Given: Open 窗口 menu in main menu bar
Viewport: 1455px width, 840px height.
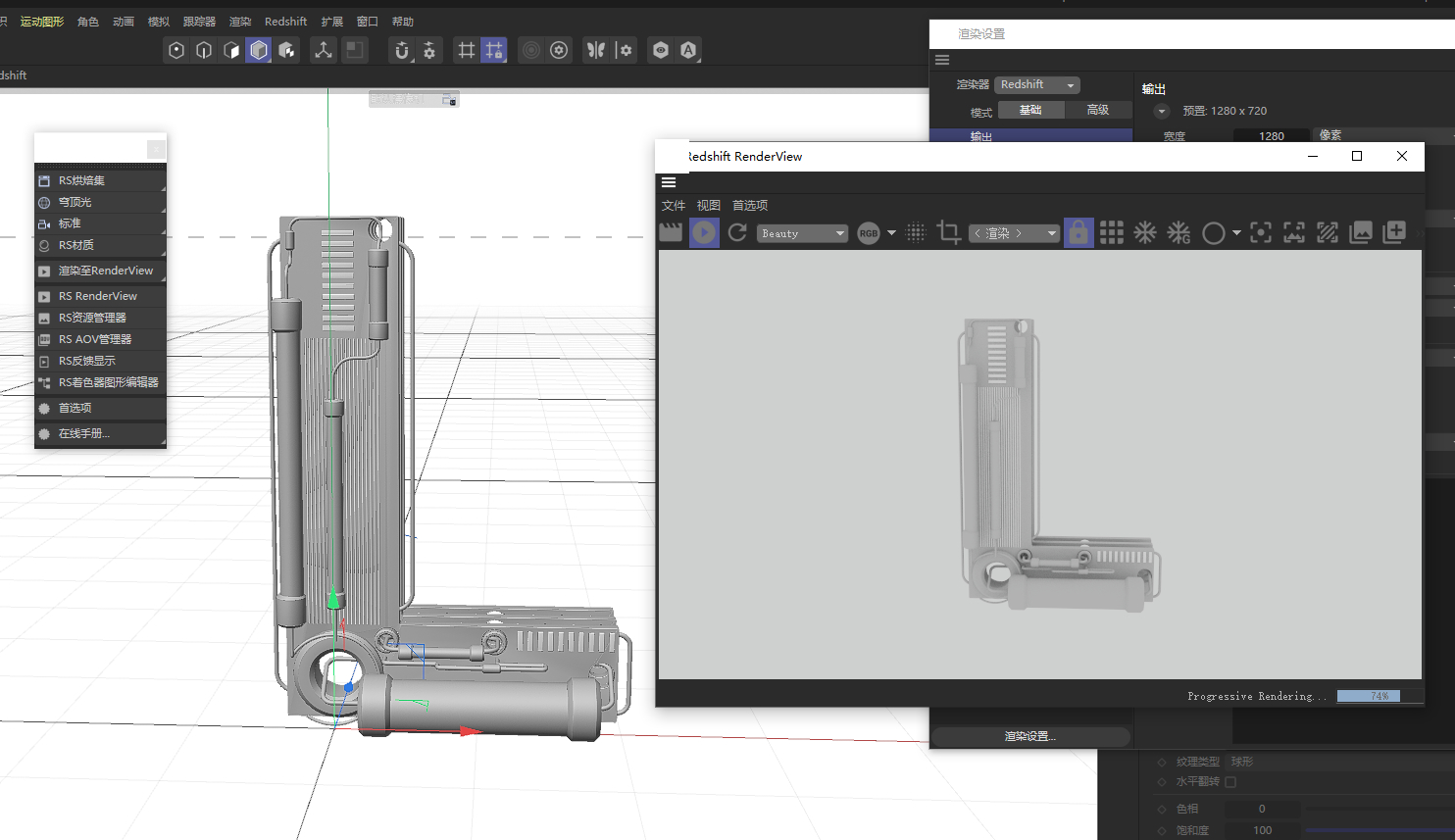Looking at the screenshot, I should tap(368, 22).
